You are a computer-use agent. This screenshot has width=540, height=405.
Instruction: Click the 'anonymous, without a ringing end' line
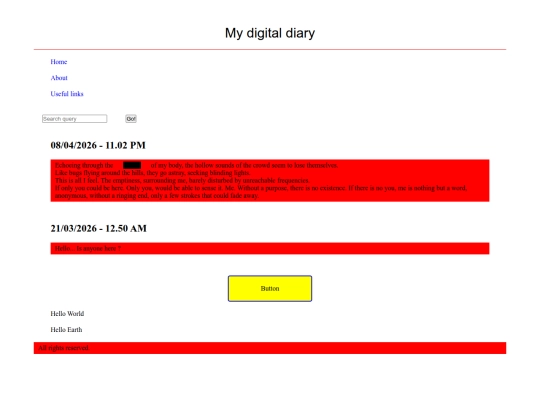point(157,196)
